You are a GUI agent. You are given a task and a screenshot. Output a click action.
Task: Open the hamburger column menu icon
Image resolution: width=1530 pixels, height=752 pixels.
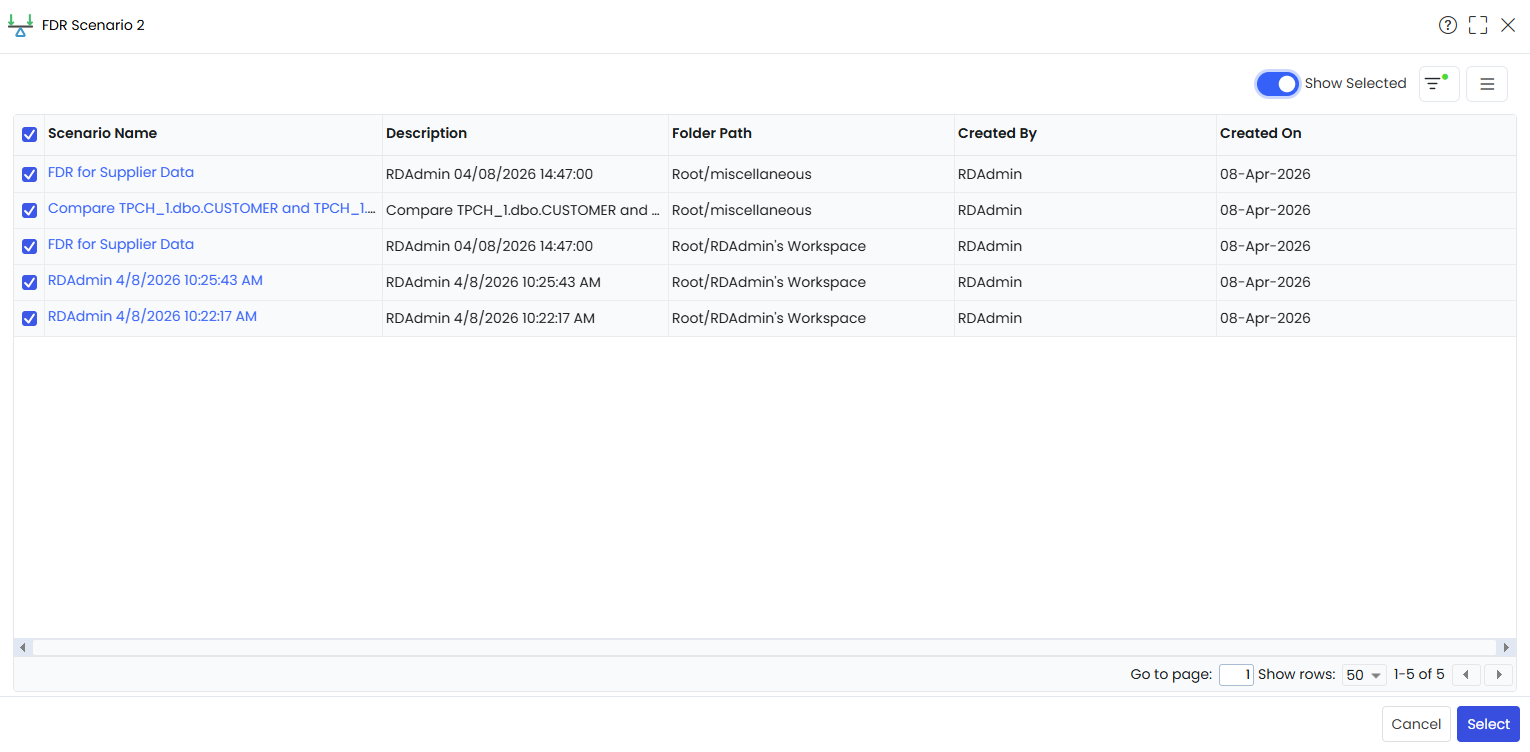point(1487,84)
